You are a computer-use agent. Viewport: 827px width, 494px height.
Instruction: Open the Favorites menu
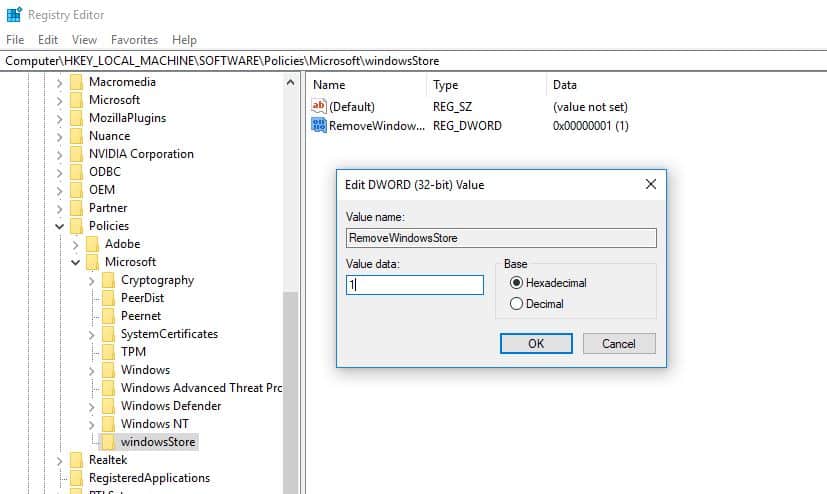[134, 40]
